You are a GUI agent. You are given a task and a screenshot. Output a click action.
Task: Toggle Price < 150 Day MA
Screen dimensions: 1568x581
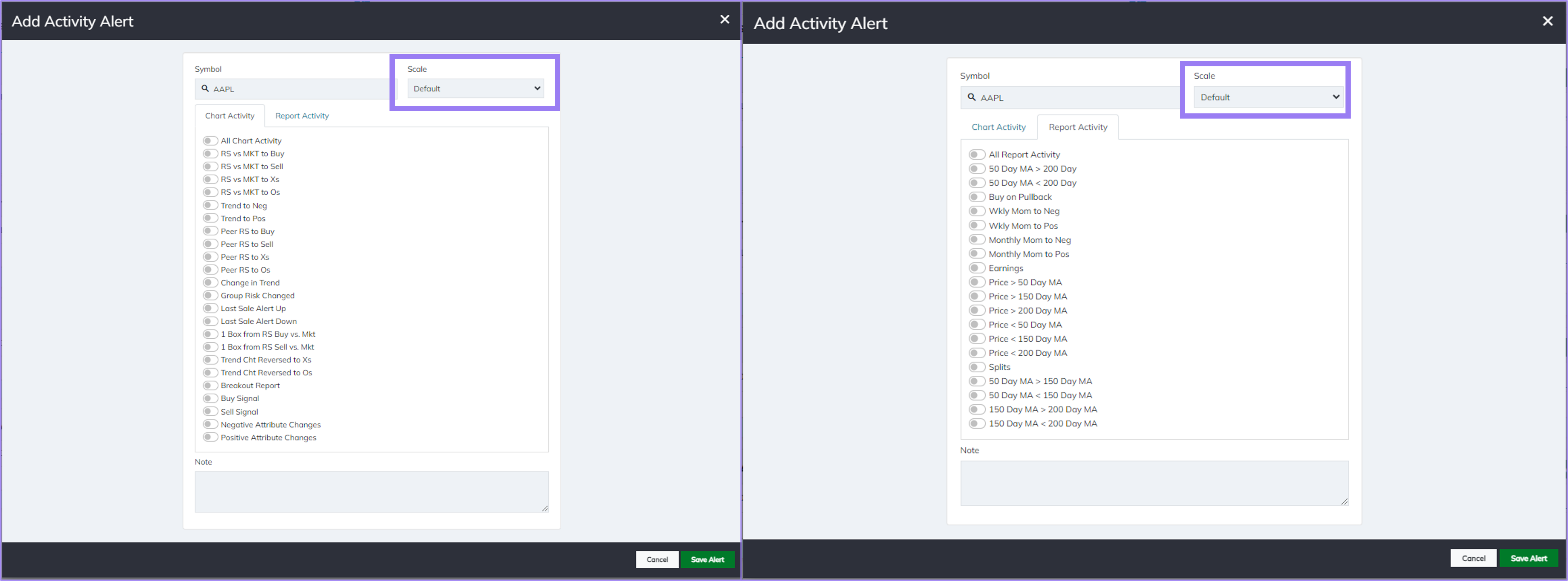tap(977, 339)
